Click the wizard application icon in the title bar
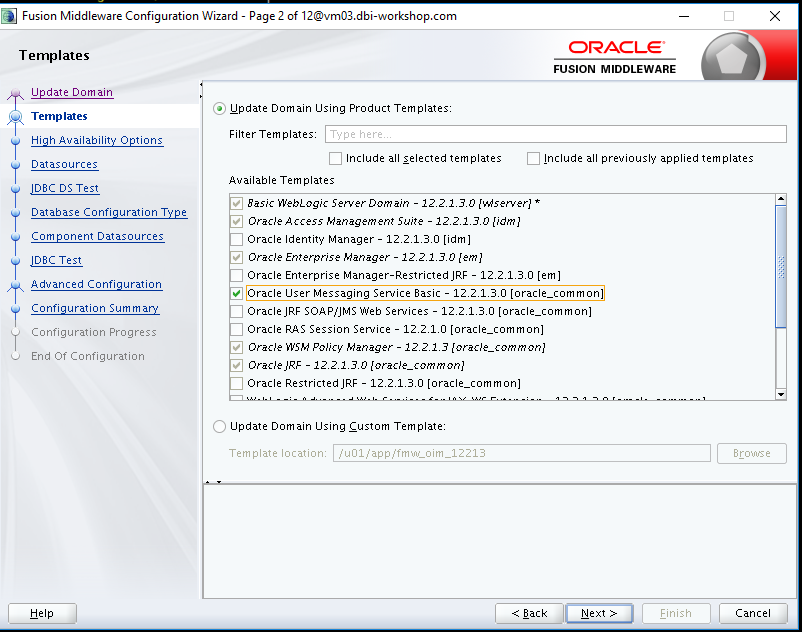This screenshot has width=802, height=632. pyautogui.click(x=9, y=16)
